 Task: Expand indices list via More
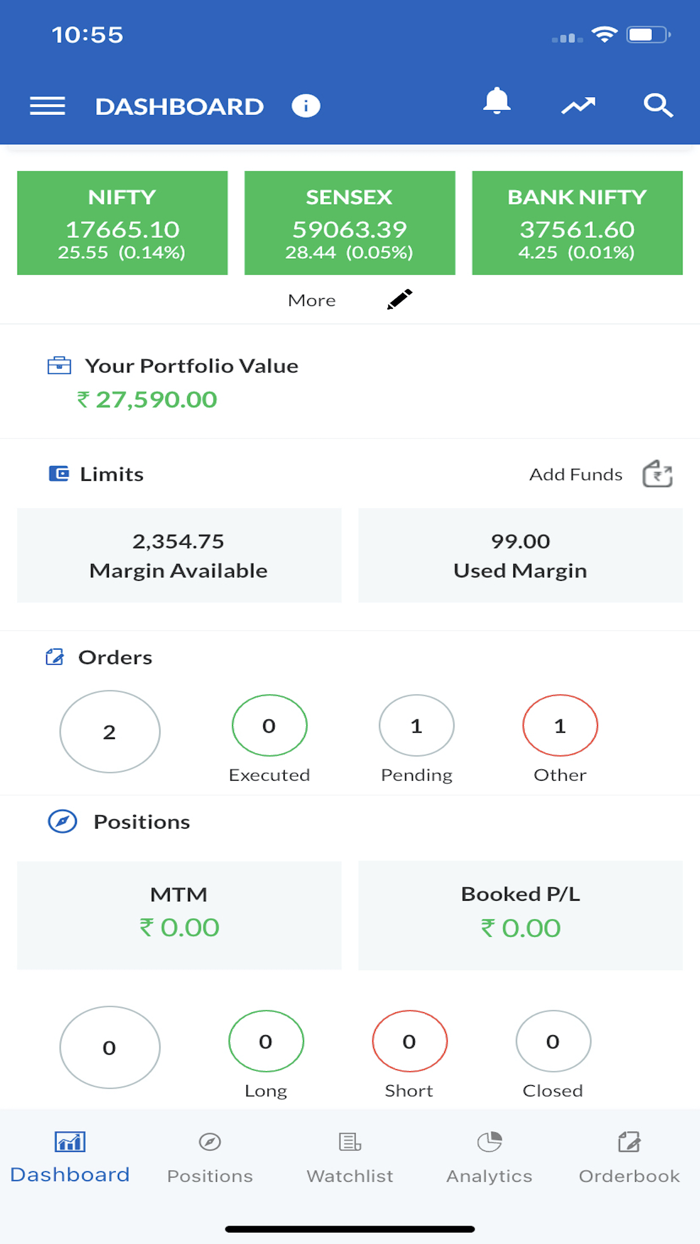pyautogui.click(x=312, y=300)
